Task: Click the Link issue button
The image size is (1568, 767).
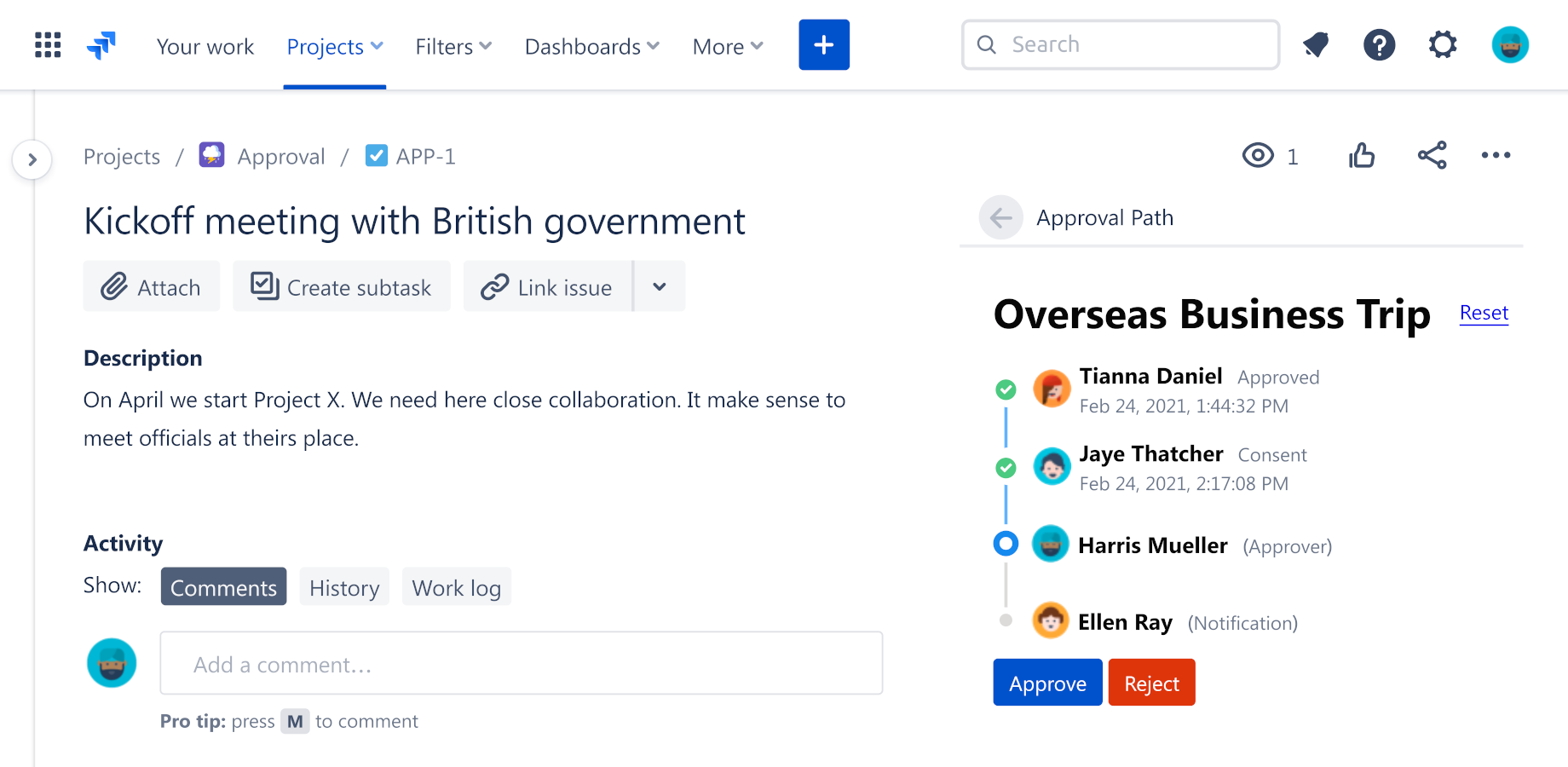Action: click(547, 287)
